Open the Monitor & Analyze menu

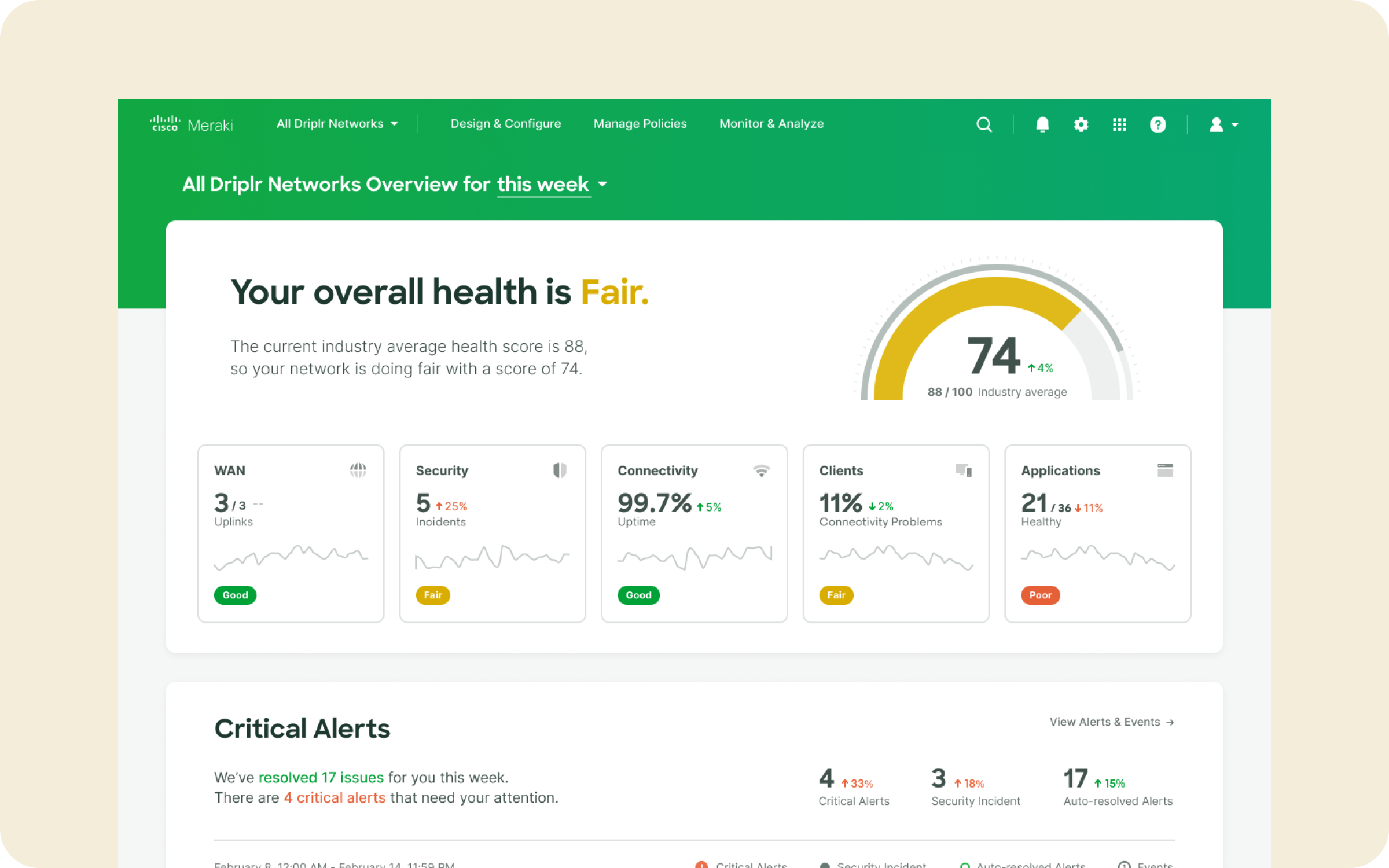771,124
